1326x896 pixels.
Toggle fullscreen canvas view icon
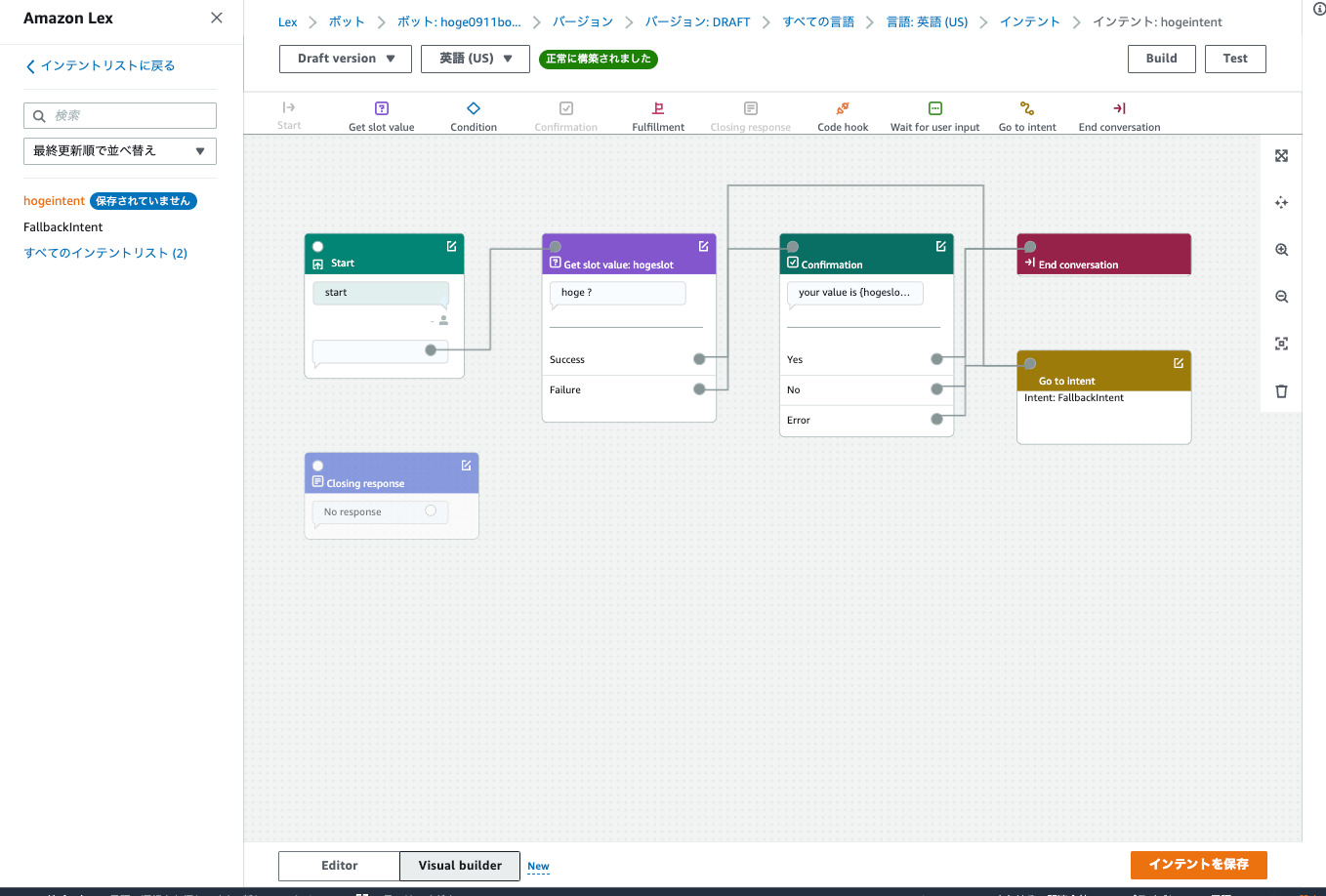click(1282, 156)
